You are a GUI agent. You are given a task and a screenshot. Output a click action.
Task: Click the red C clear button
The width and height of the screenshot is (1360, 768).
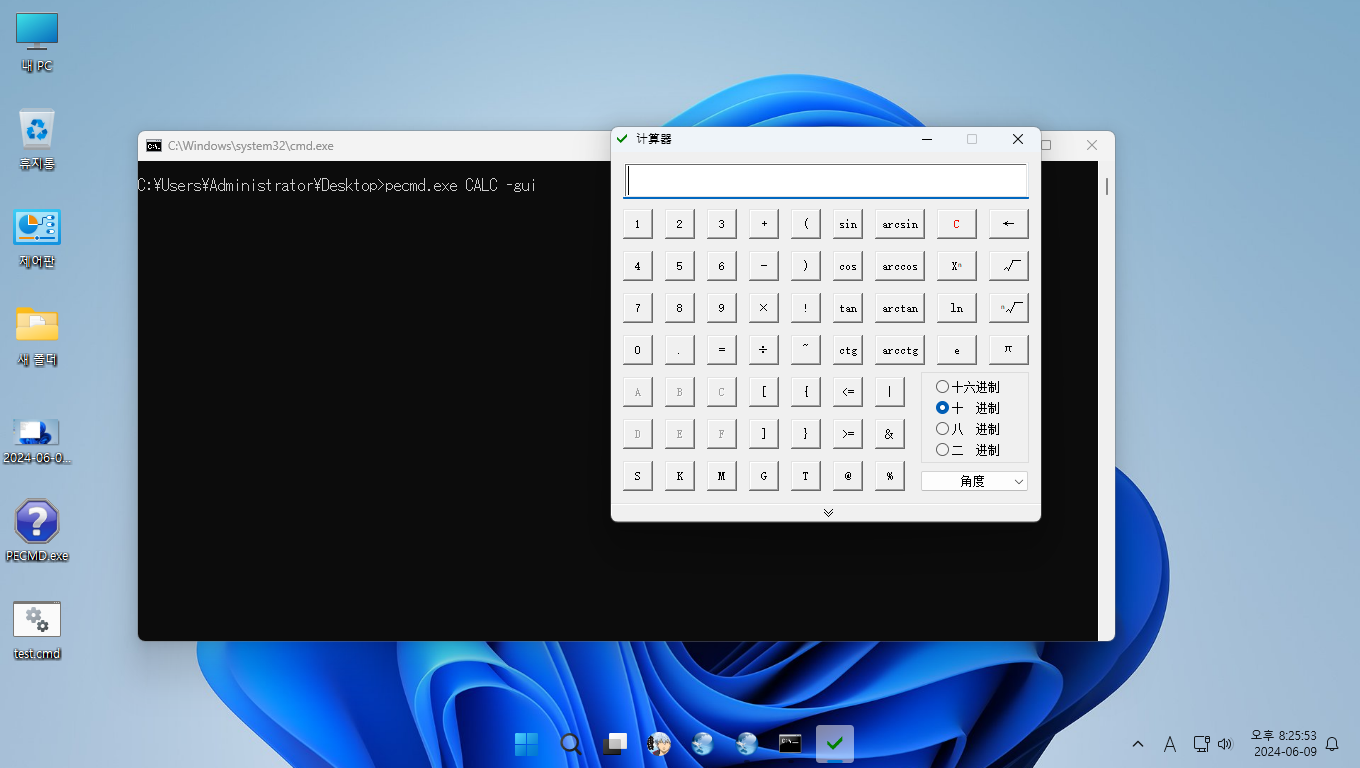coord(956,224)
